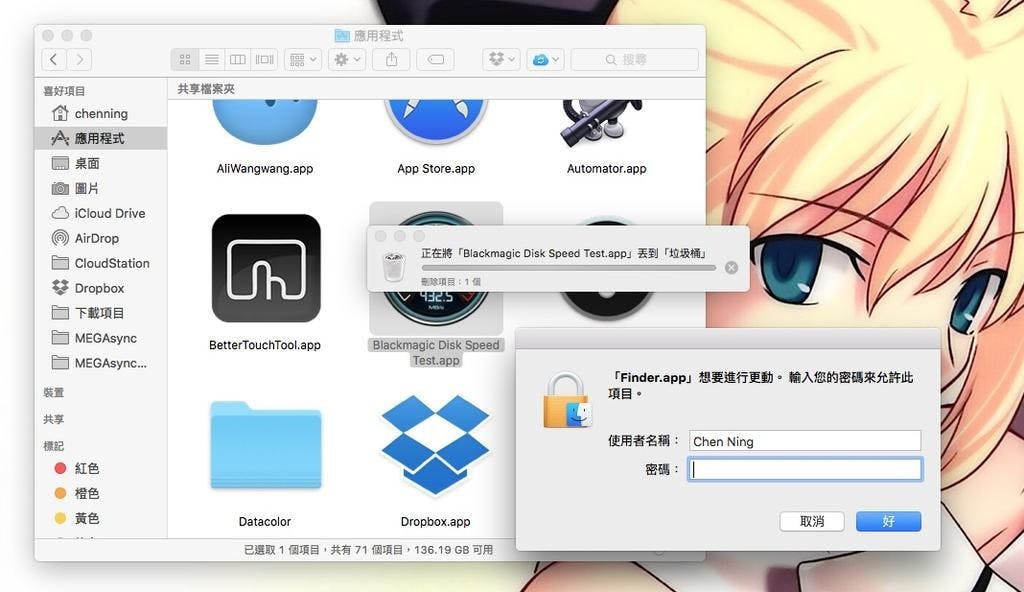Select the App Store.app icon
The height and width of the screenshot is (592, 1024).
tap(436, 122)
